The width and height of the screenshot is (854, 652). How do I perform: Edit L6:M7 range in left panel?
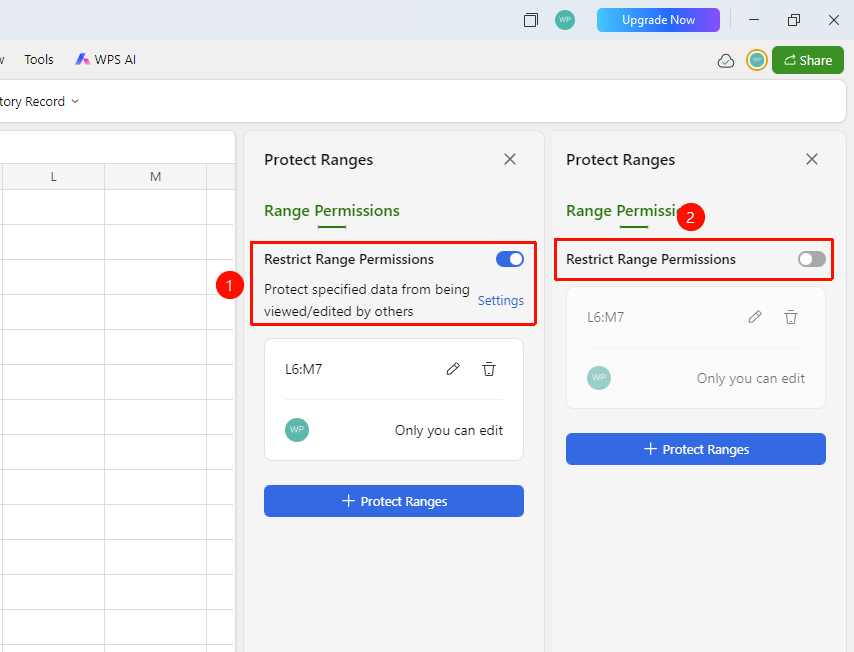pyautogui.click(x=453, y=369)
